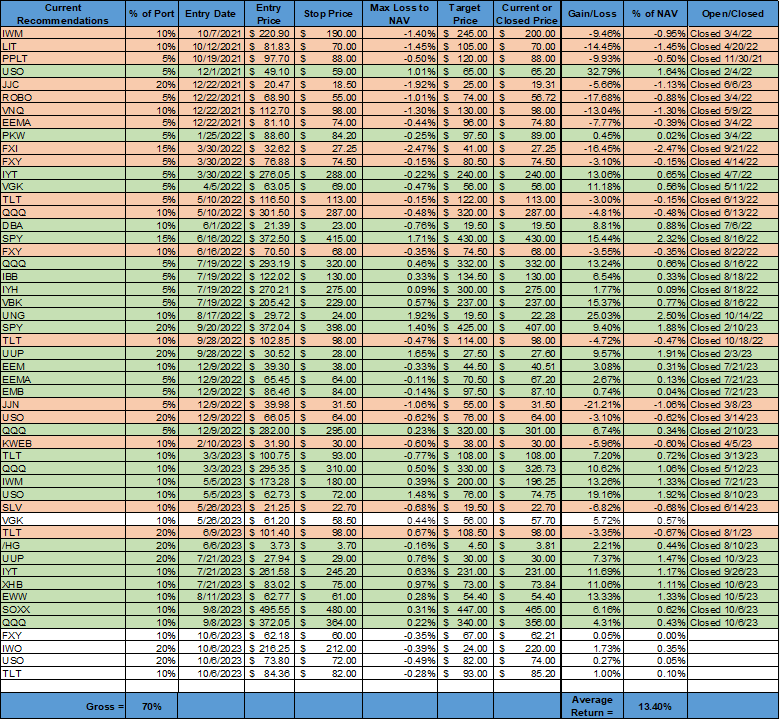Select the EWW ticker cell
Image resolution: width=780 pixels, height=720 pixels.
coord(63,597)
